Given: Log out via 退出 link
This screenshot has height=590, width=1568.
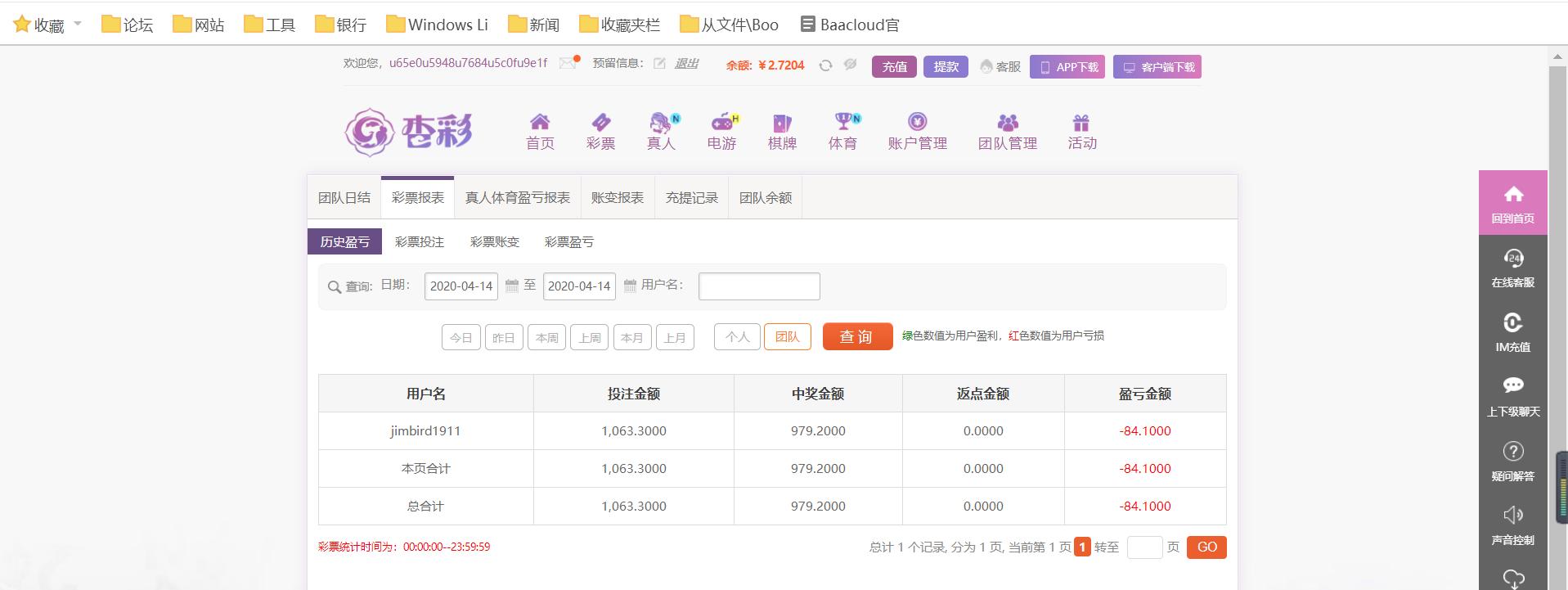Looking at the screenshot, I should [x=686, y=64].
